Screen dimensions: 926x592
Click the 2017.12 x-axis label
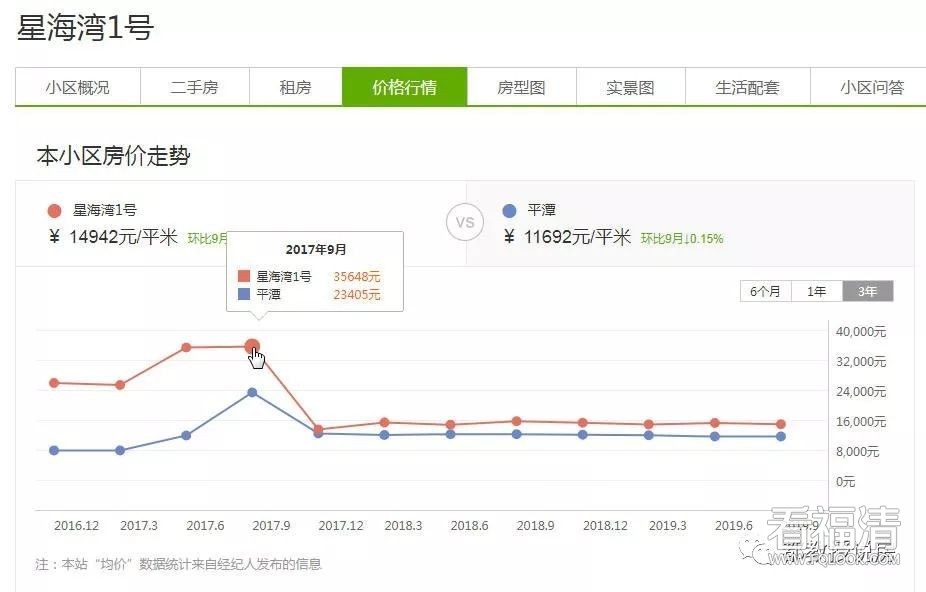[341, 526]
